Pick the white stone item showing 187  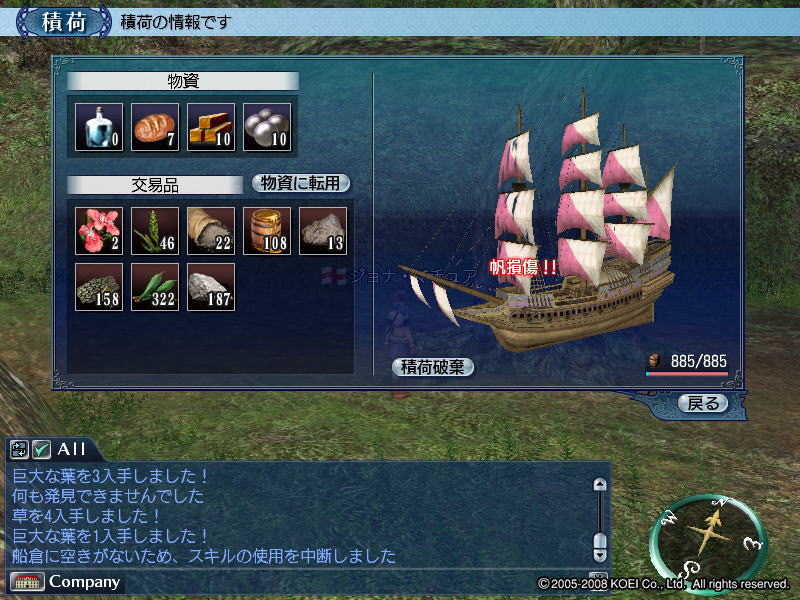point(211,287)
